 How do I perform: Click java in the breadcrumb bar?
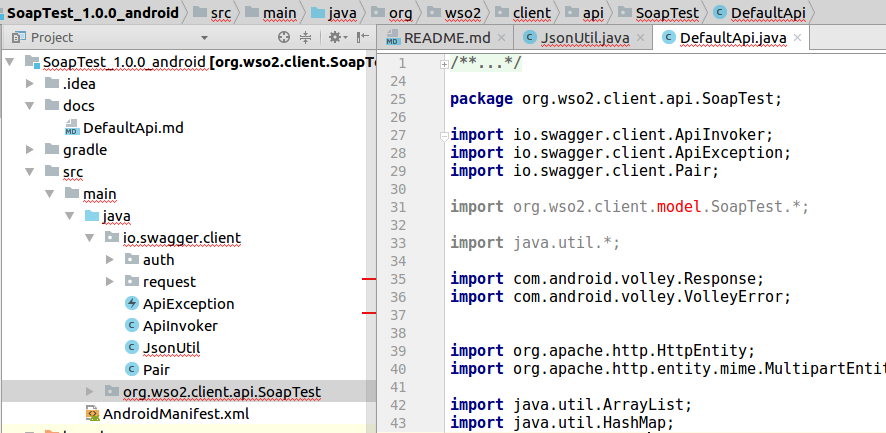[342, 13]
